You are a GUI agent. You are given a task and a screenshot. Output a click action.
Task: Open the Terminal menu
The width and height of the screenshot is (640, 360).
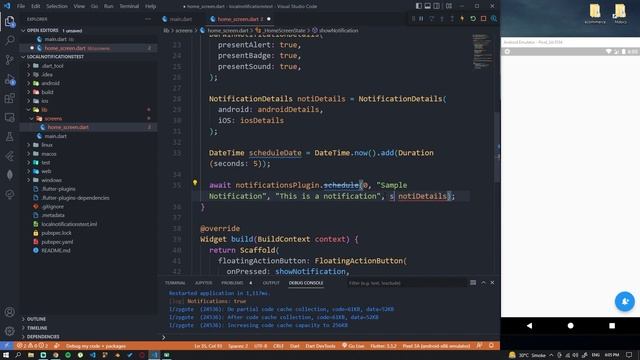[129, 6]
